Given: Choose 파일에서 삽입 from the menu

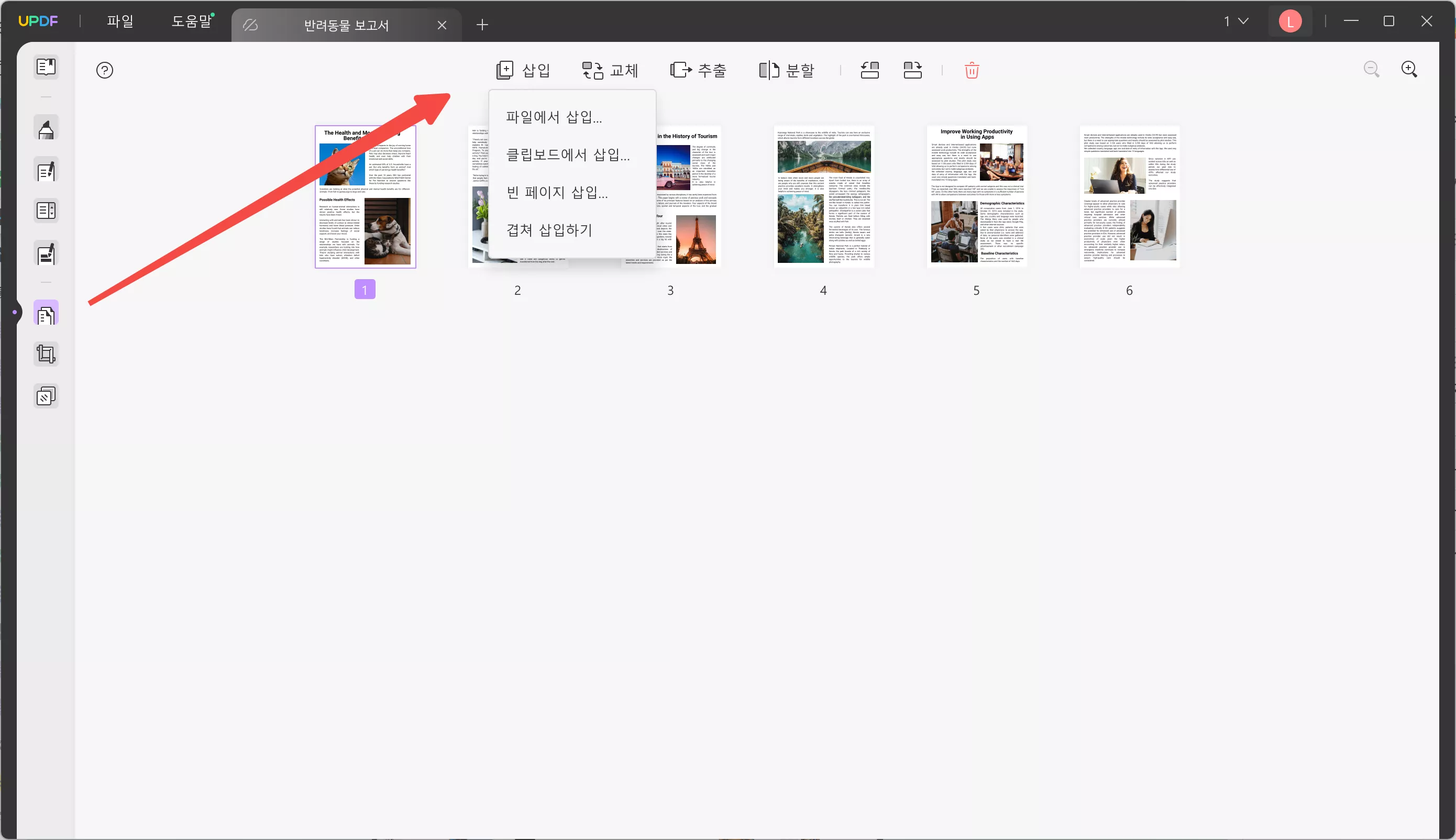Looking at the screenshot, I should click(x=554, y=117).
